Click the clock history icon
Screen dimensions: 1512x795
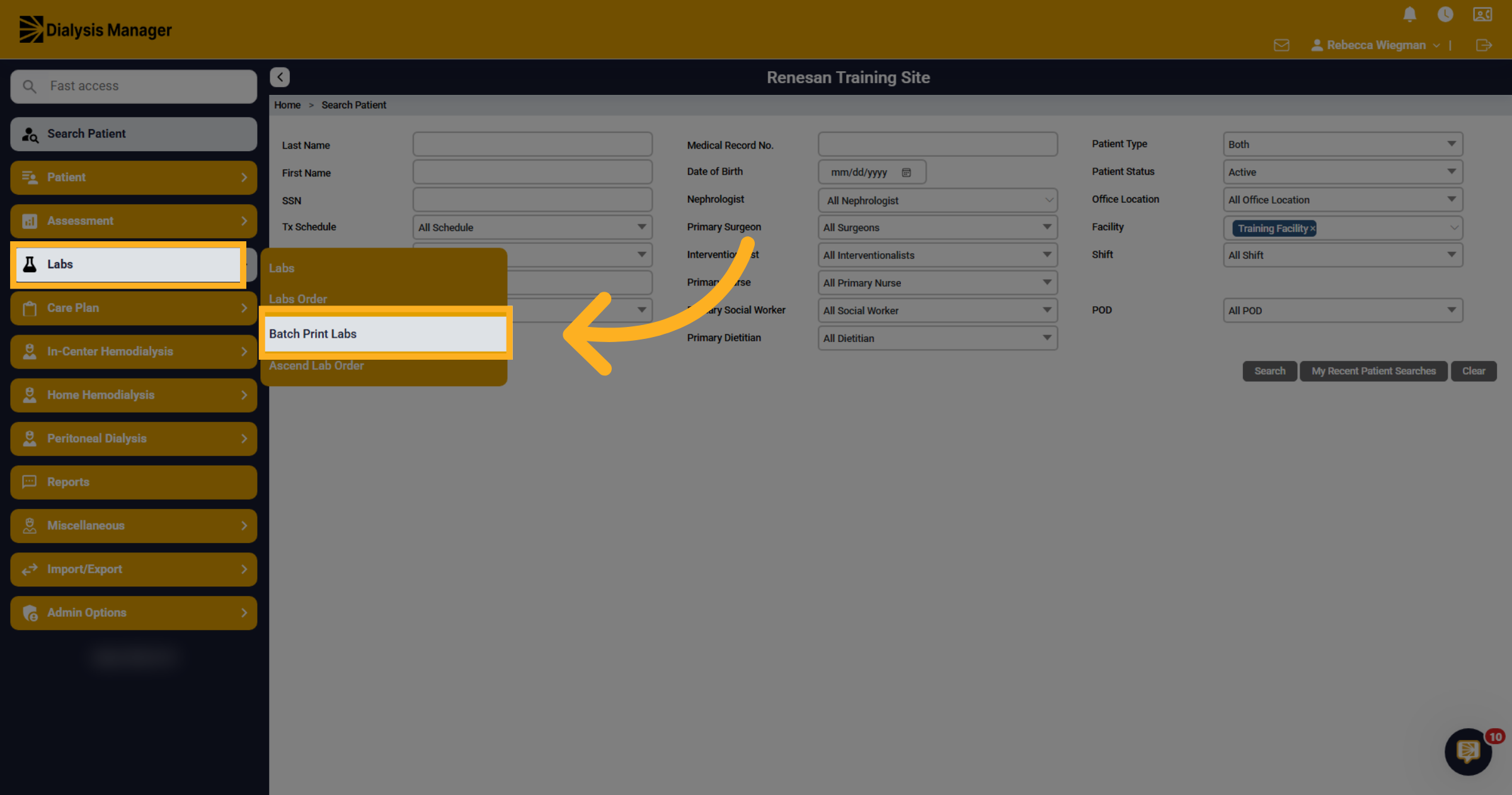1445,14
